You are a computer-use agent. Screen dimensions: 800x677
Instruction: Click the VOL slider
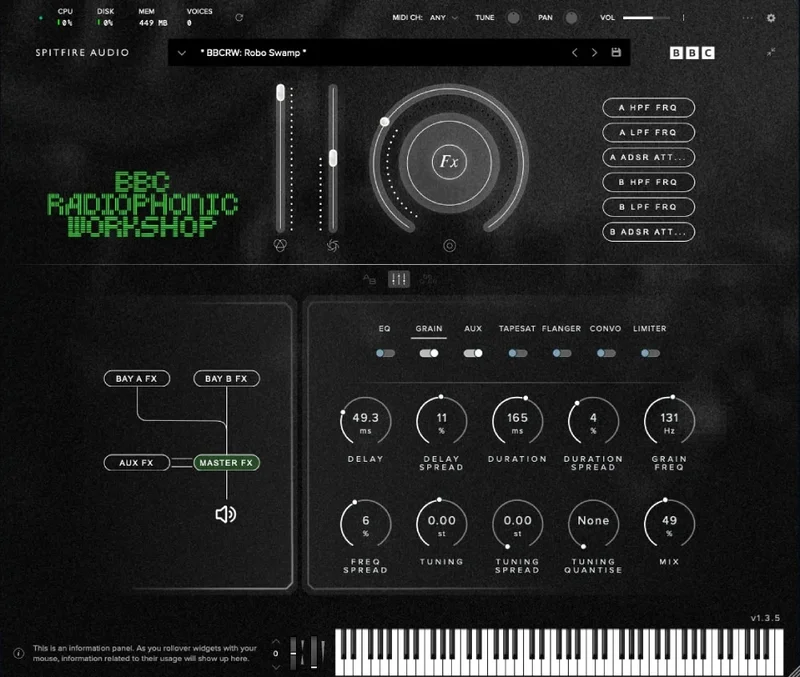click(x=646, y=18)
